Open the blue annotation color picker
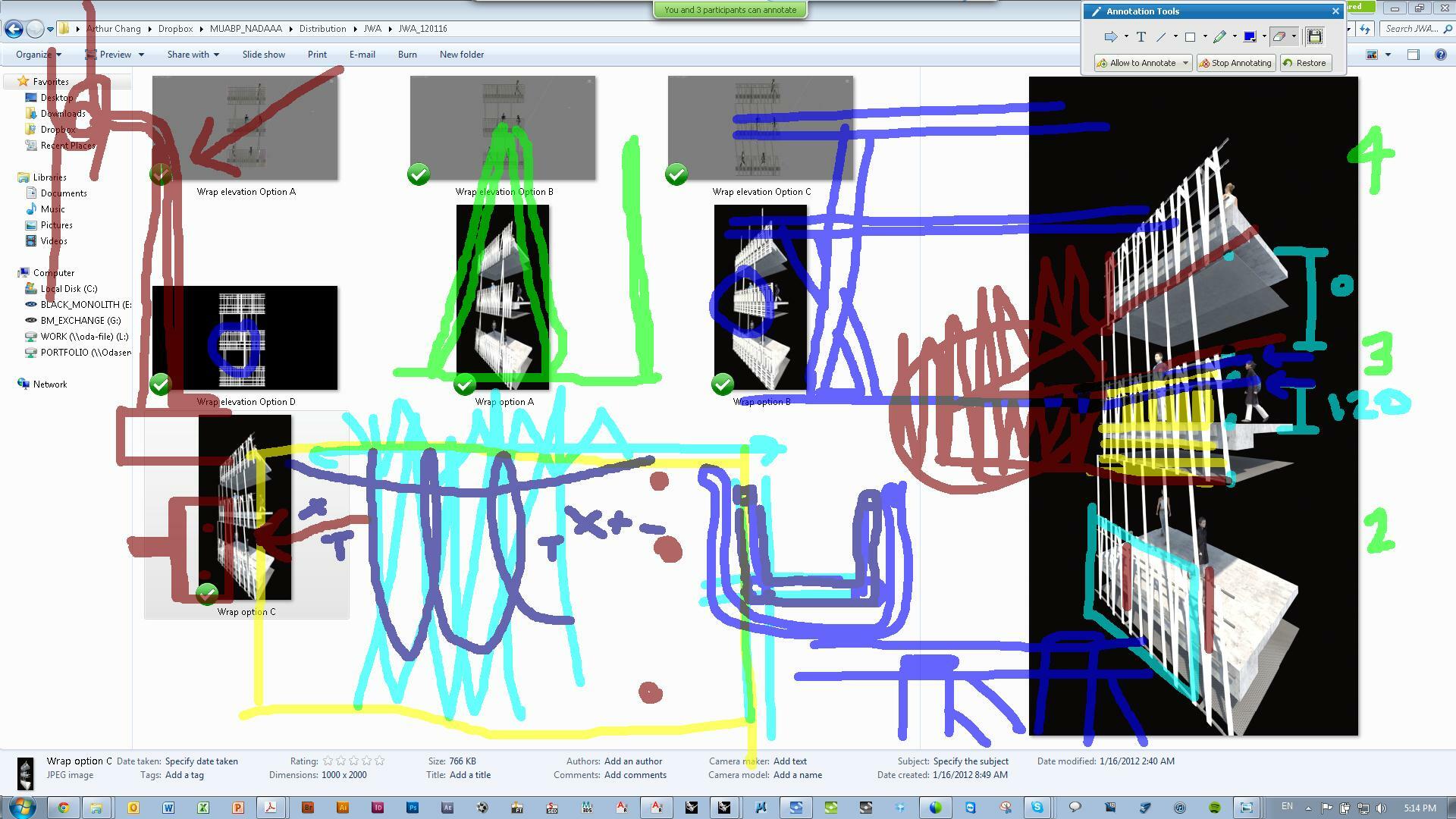The image size is (1456, 819). (x=1250, y=36)
